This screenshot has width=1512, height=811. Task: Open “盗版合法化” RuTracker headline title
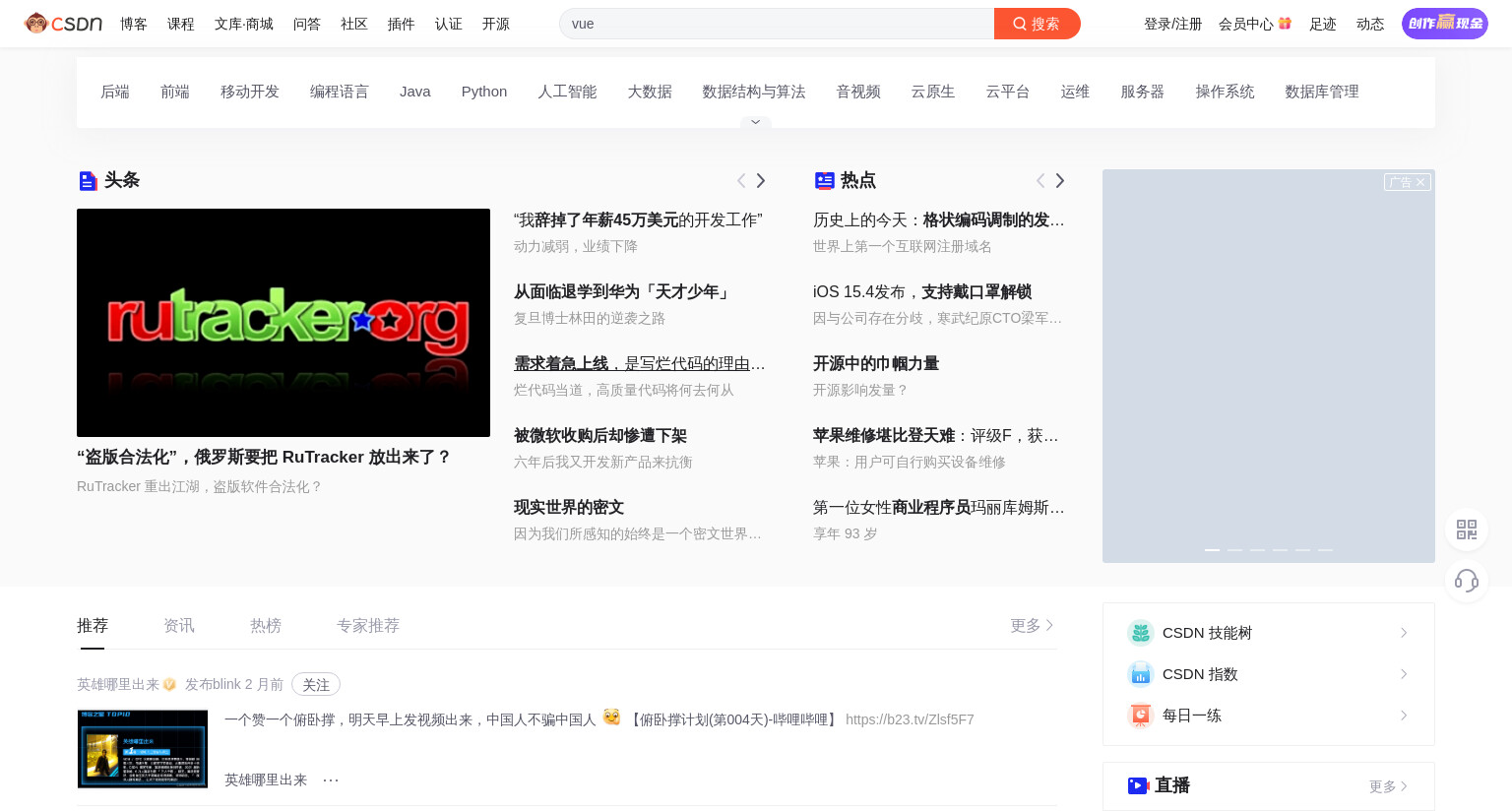[264, 457]
